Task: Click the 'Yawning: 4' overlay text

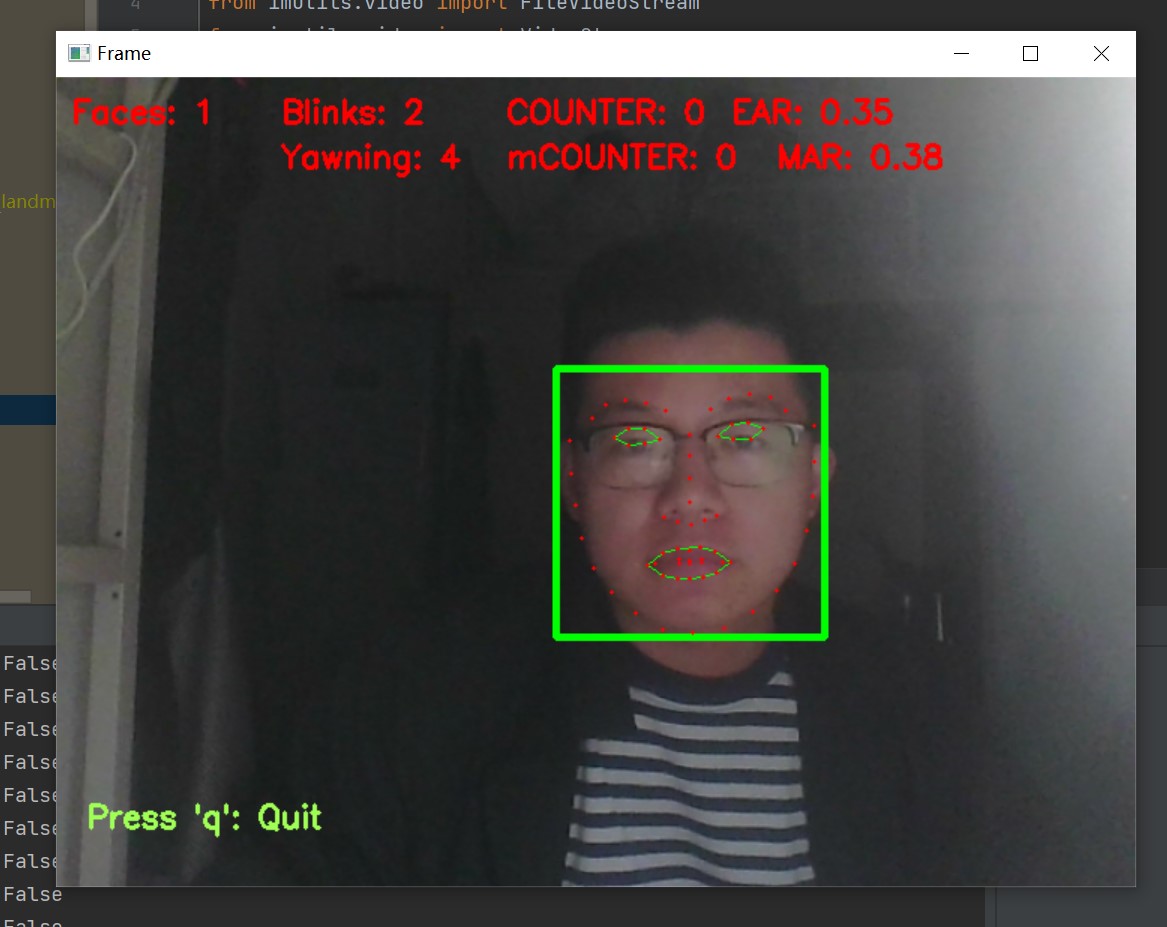Action: point(370,158)
